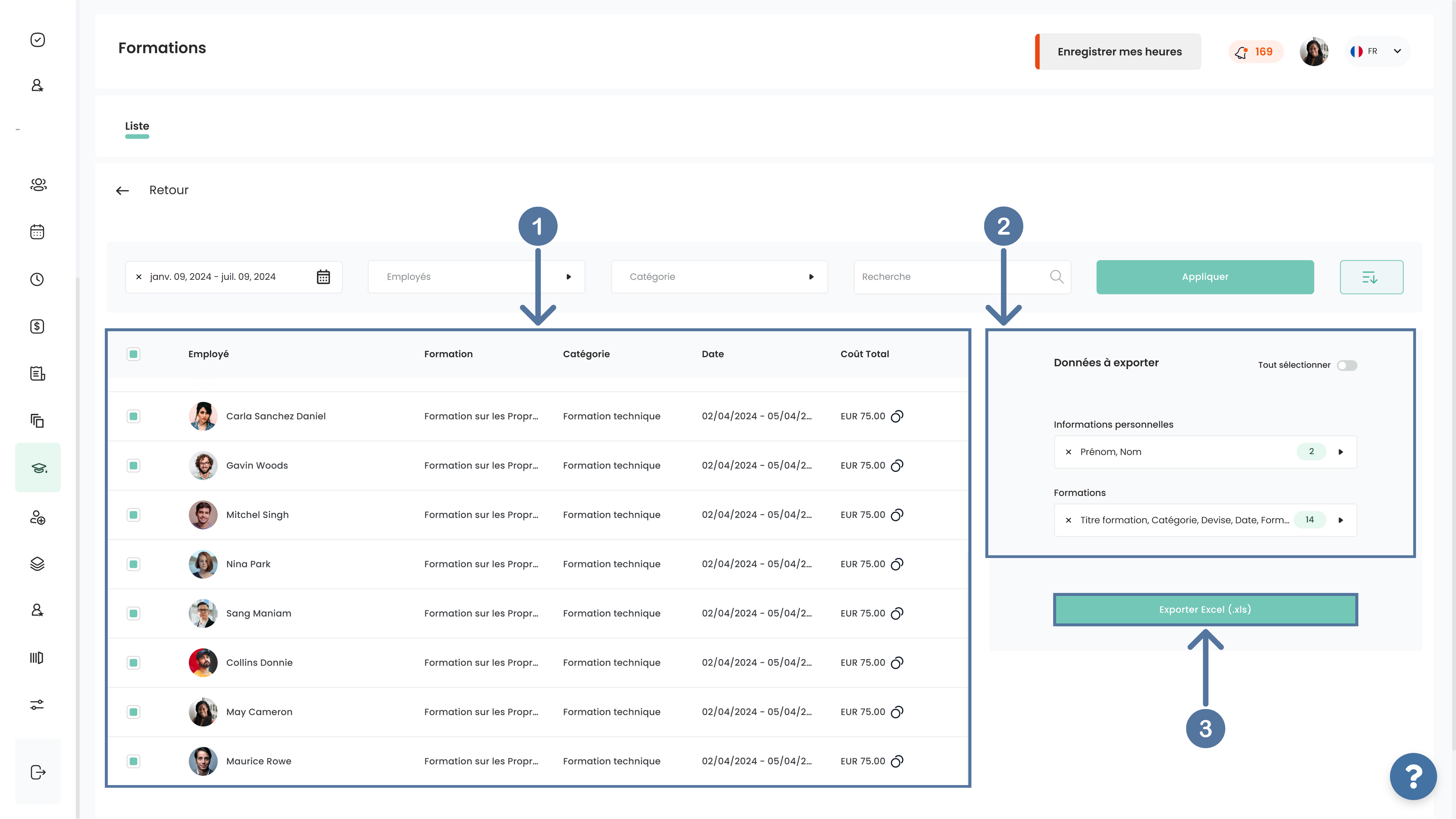The height and width of the screenshot is (819, 1456).
Task: Open the report document sidebar icon
Action: coord(37,374)
